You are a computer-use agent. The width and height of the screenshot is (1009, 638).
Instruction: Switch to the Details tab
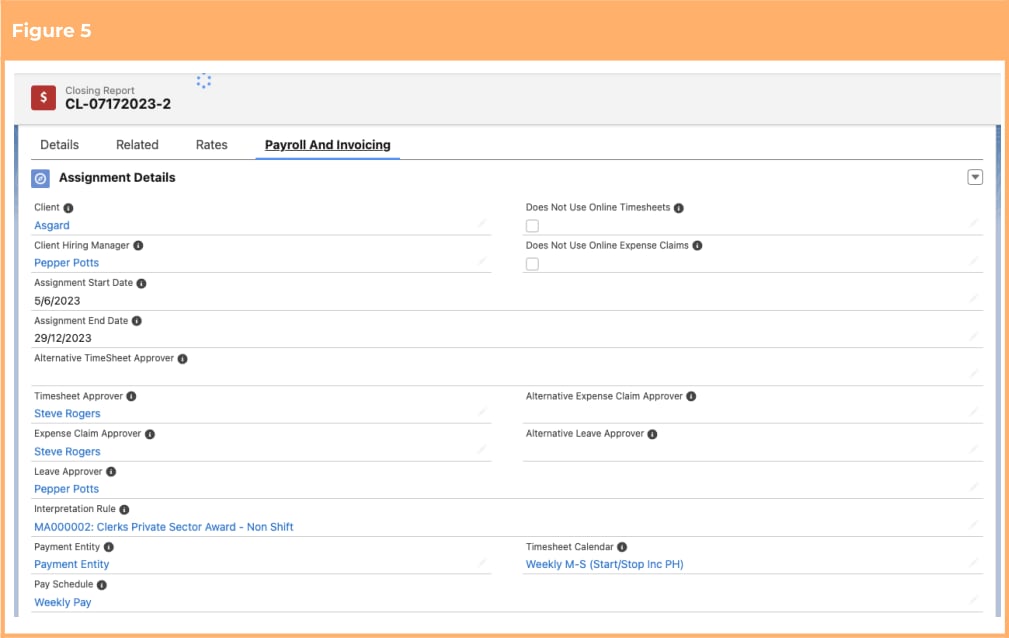tap(59, 145)
